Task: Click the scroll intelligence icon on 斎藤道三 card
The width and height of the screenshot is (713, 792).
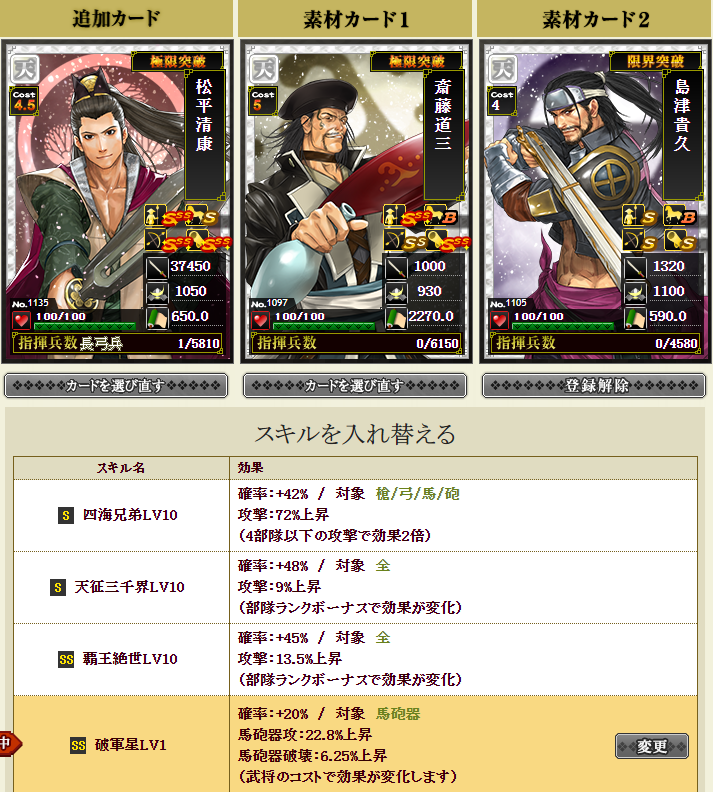Action: (396, 318)
